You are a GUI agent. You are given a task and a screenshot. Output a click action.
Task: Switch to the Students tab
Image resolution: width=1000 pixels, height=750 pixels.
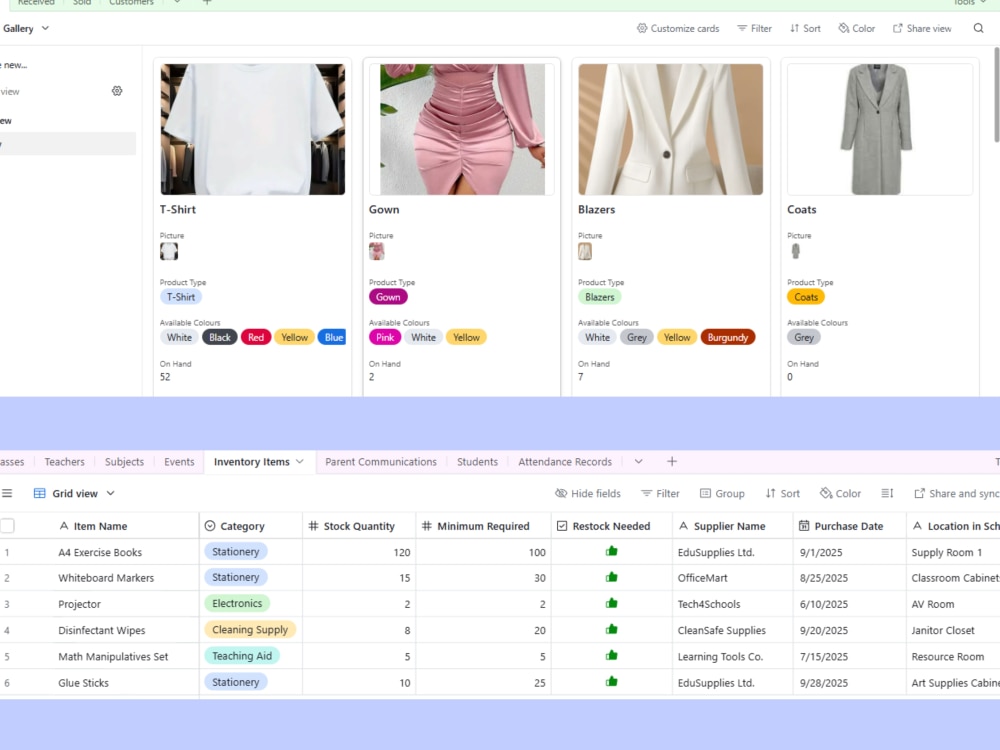click(477, 461)
